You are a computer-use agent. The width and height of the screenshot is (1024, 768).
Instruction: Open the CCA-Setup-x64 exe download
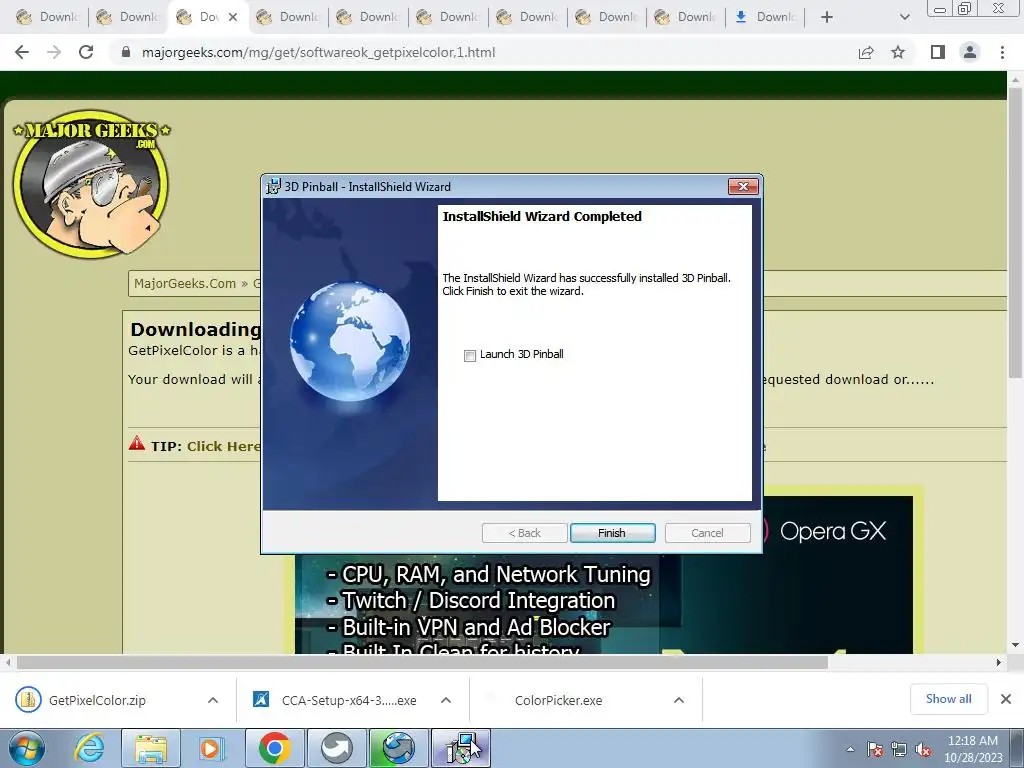[334, 700]
